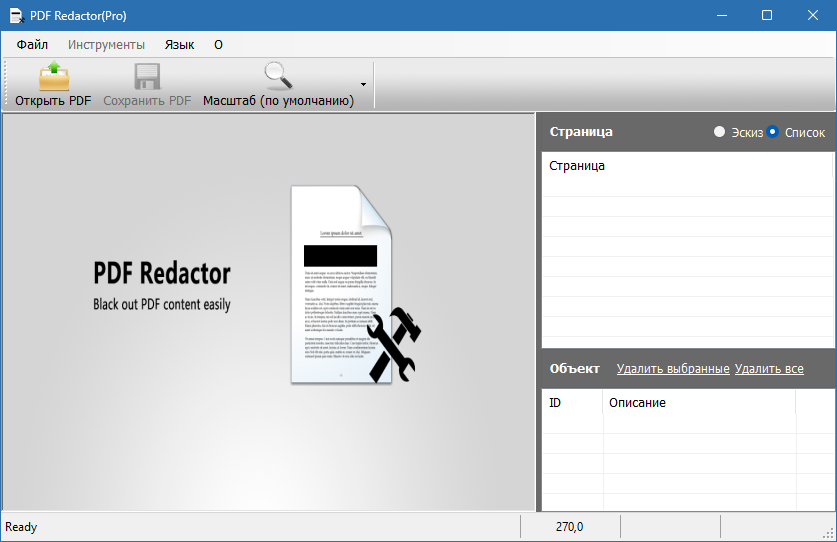Open the Инструменты menu
The image size is (837, 542).
106,44
